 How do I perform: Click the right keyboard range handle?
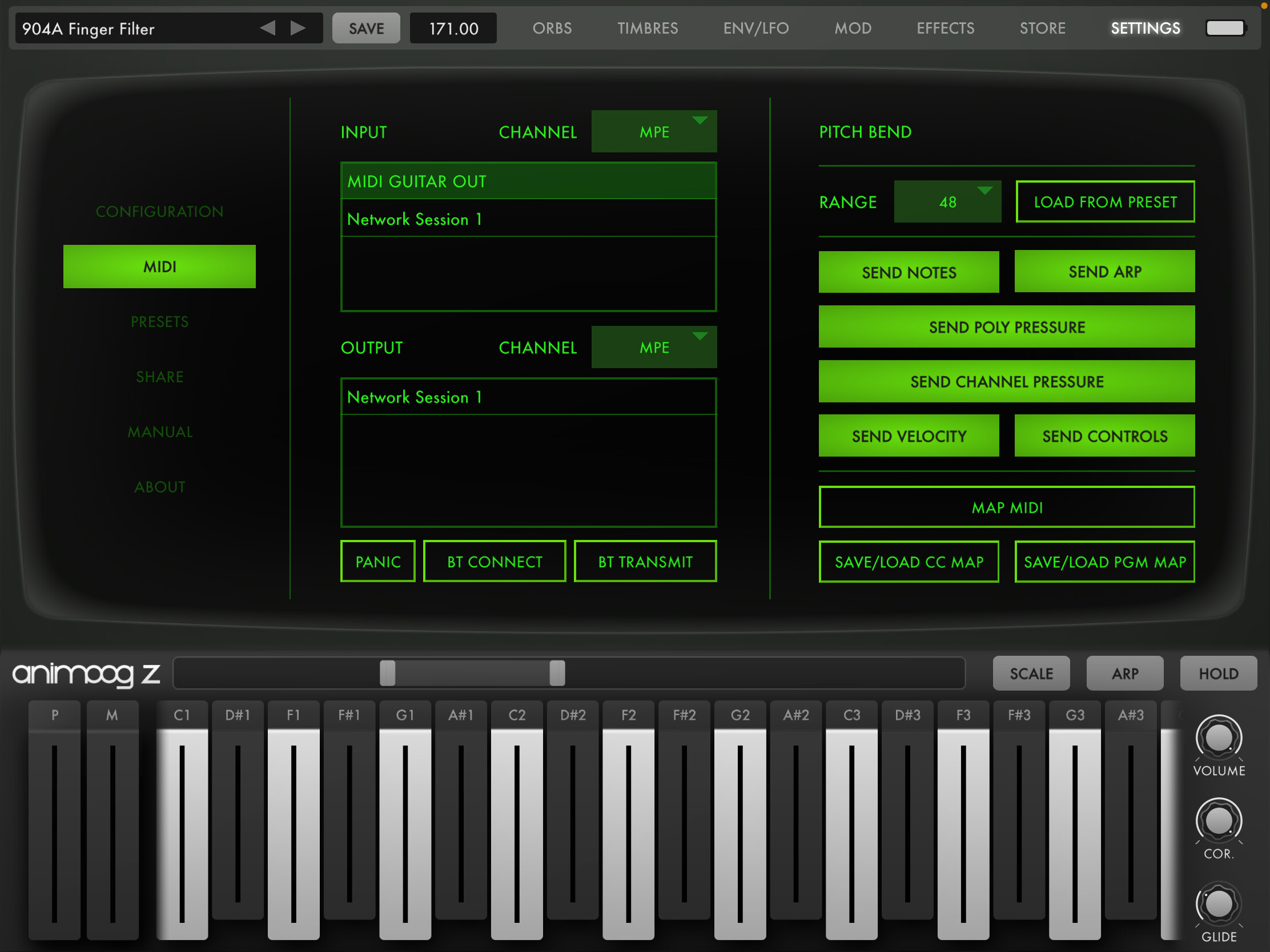tap(557, 673)
